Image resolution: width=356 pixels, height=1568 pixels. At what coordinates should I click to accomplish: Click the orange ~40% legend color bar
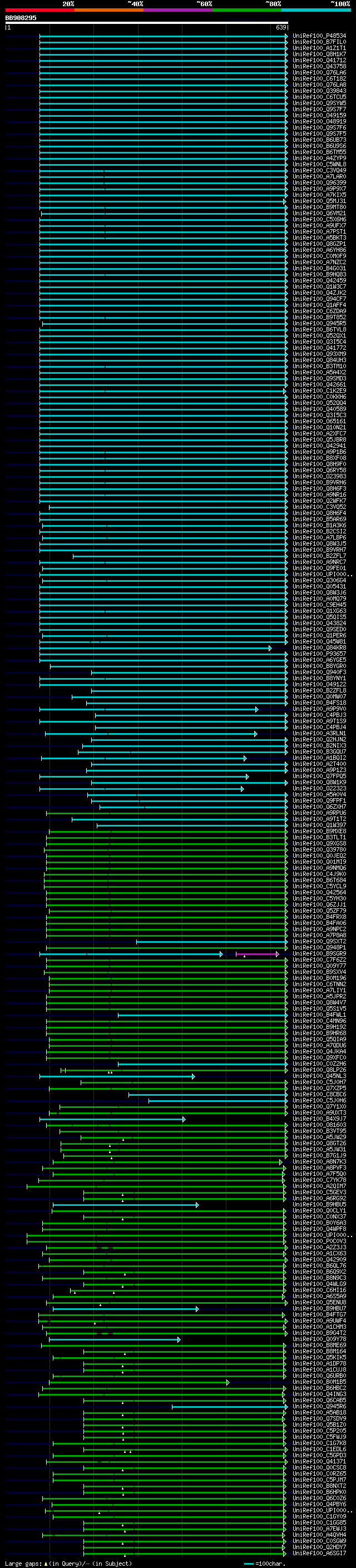[109, 10]
